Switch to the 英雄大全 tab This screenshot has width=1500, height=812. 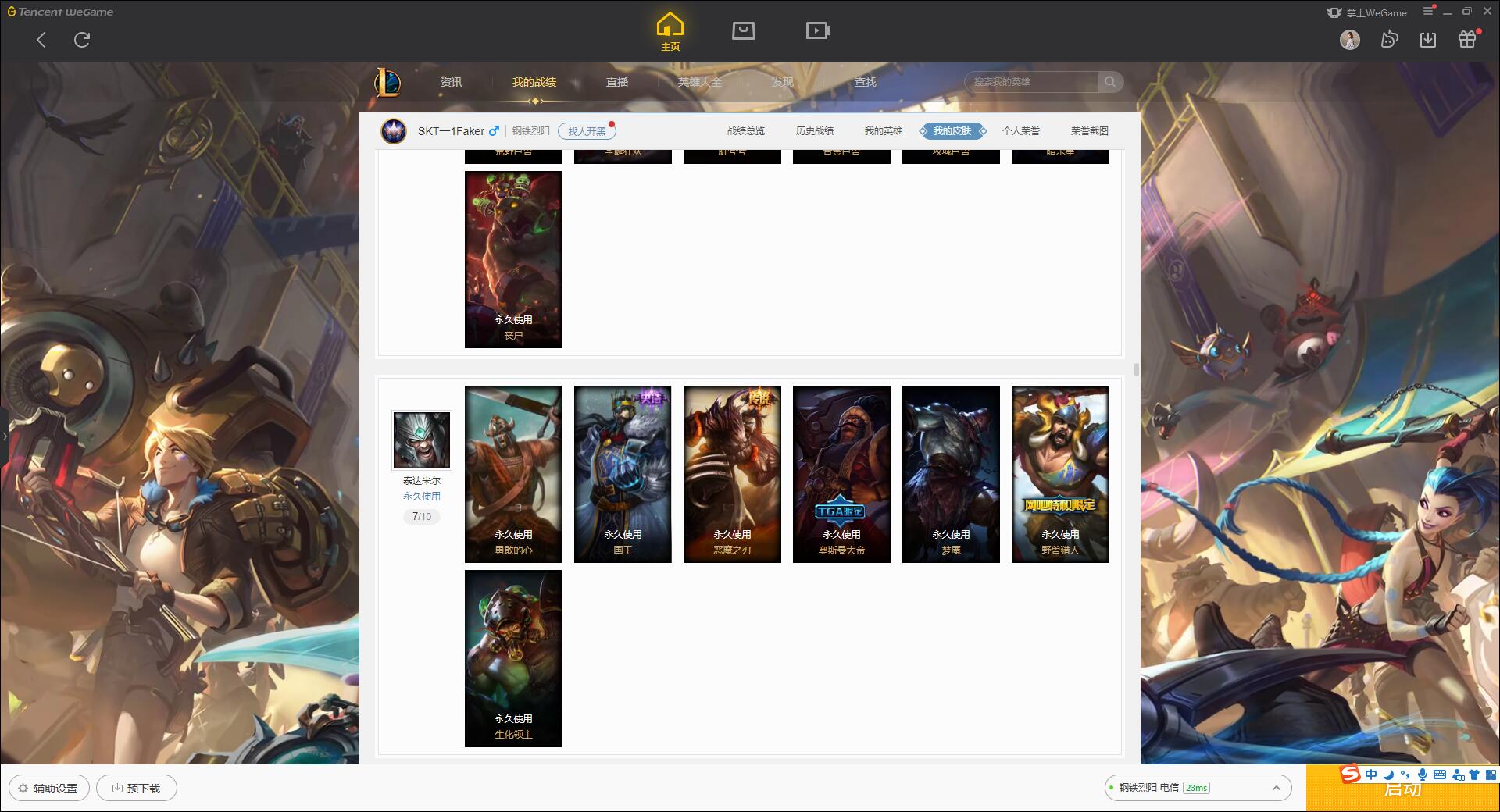pyautogui.click(x=700, y=82)
